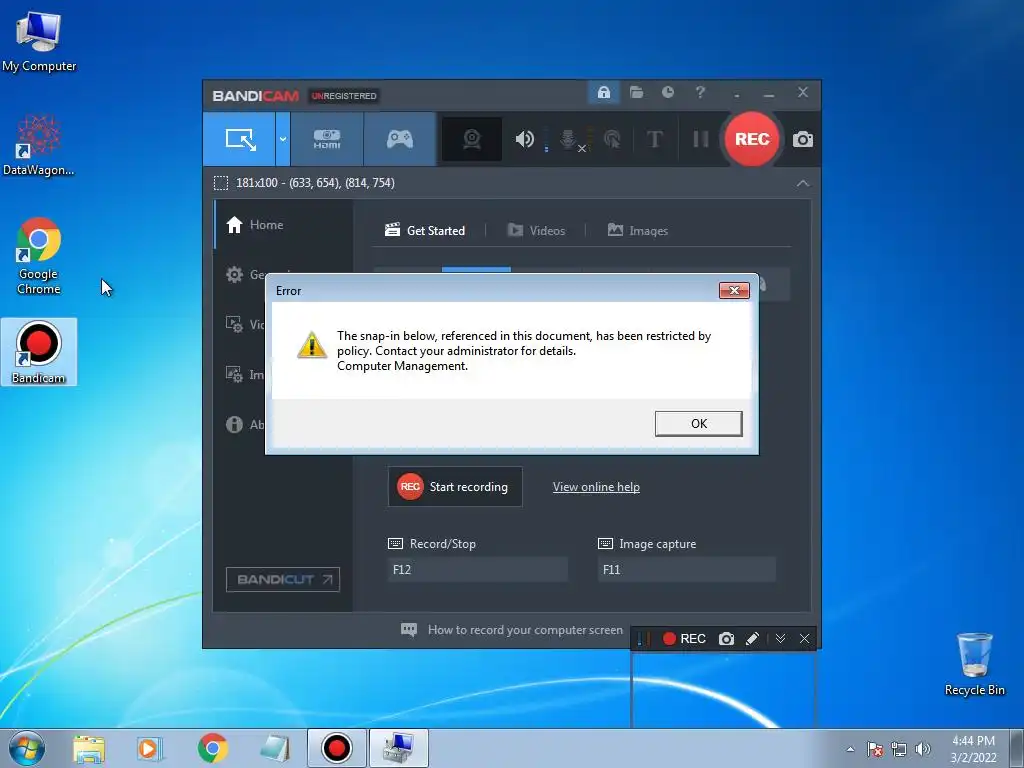Select Bandicam screen recording mode
The height and width of the screenshot is (768, 1024).
click(240, 139)
